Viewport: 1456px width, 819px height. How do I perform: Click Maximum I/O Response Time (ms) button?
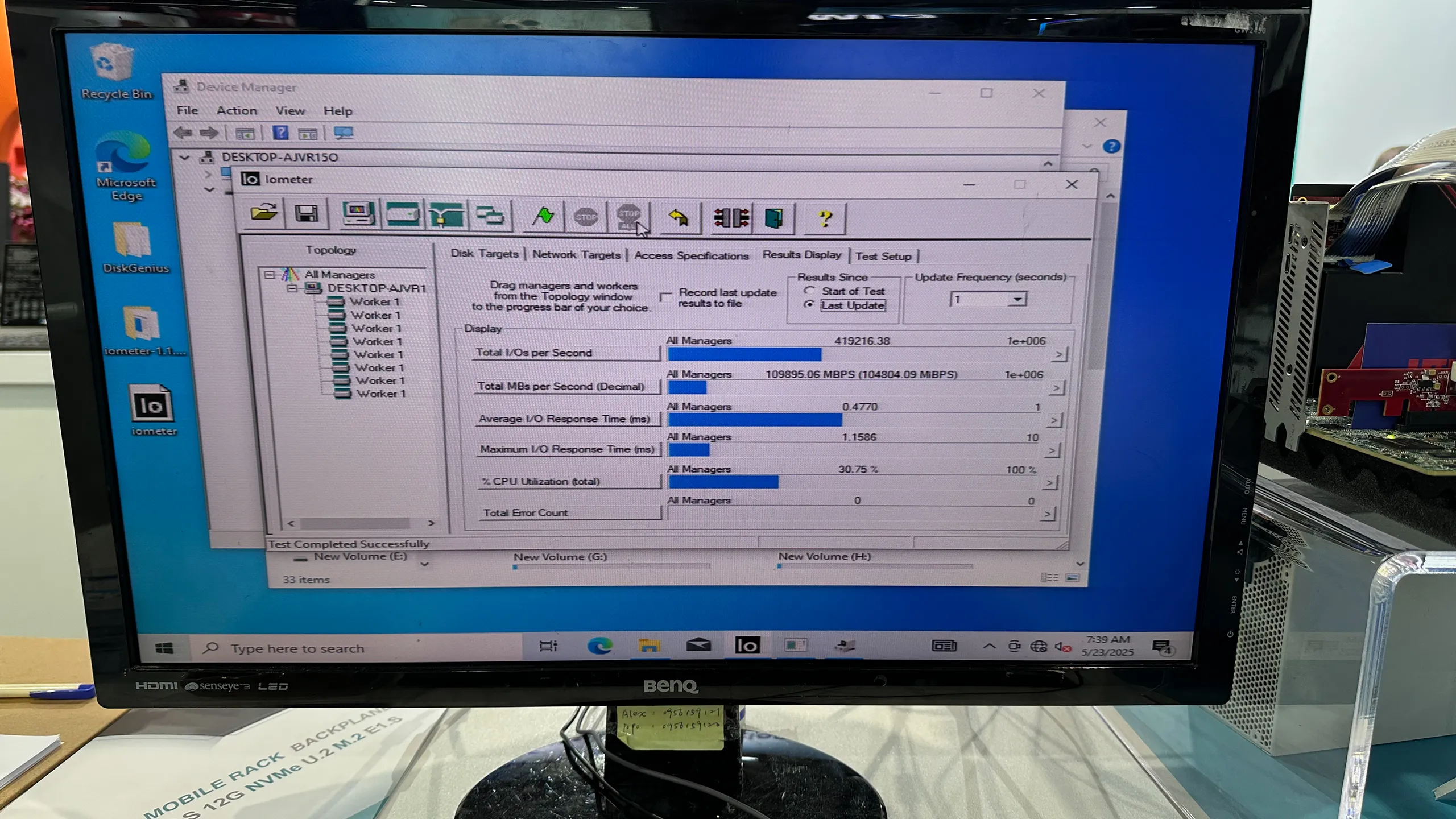click(568, 449)
